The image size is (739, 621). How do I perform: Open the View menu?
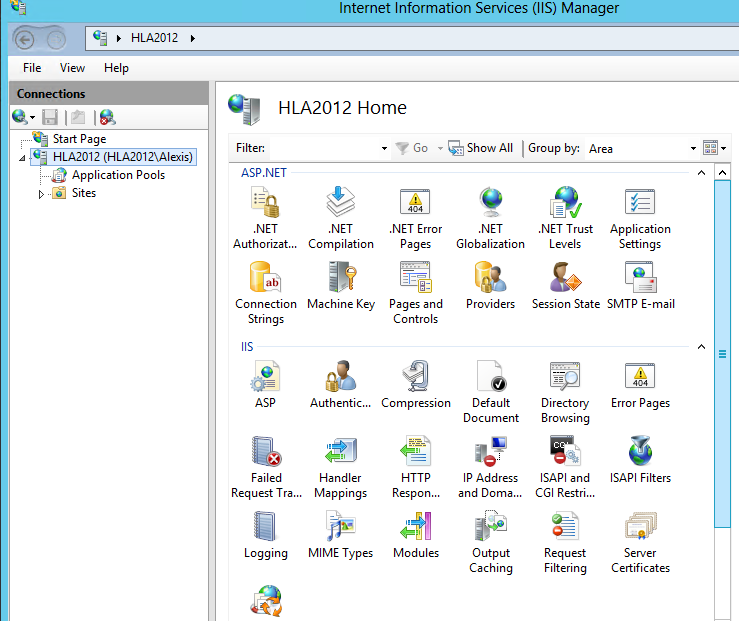[x=72, y=68]
